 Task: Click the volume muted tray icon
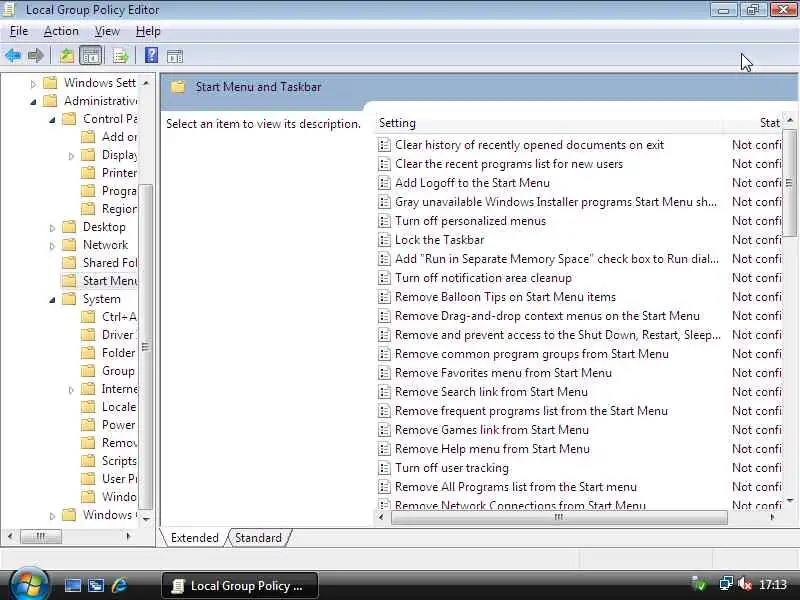(745, 584)
